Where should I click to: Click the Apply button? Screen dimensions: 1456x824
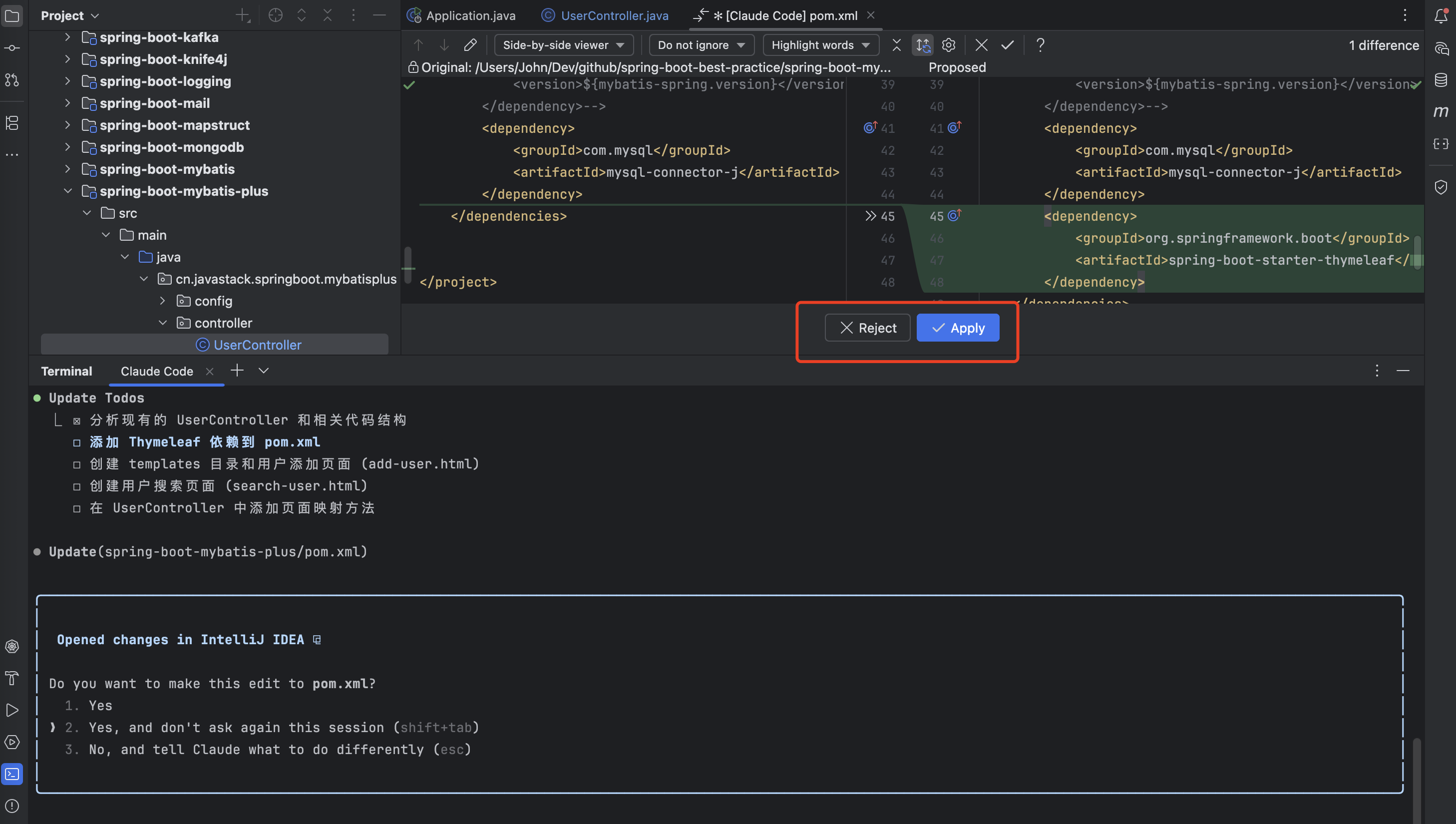click(x=957, y=328)
